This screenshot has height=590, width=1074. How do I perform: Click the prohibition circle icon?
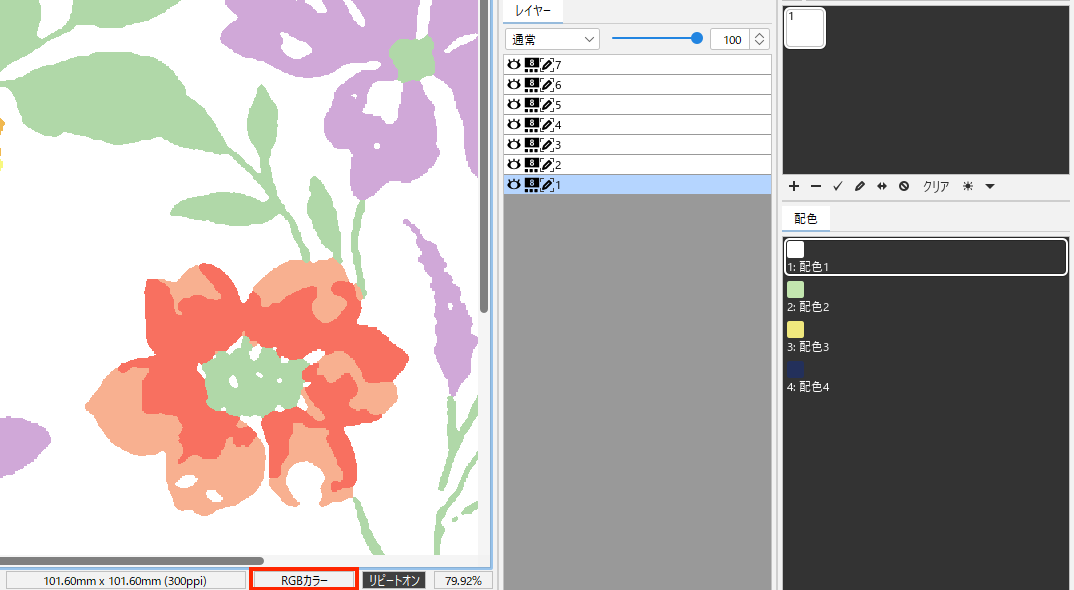coord(904,186)
